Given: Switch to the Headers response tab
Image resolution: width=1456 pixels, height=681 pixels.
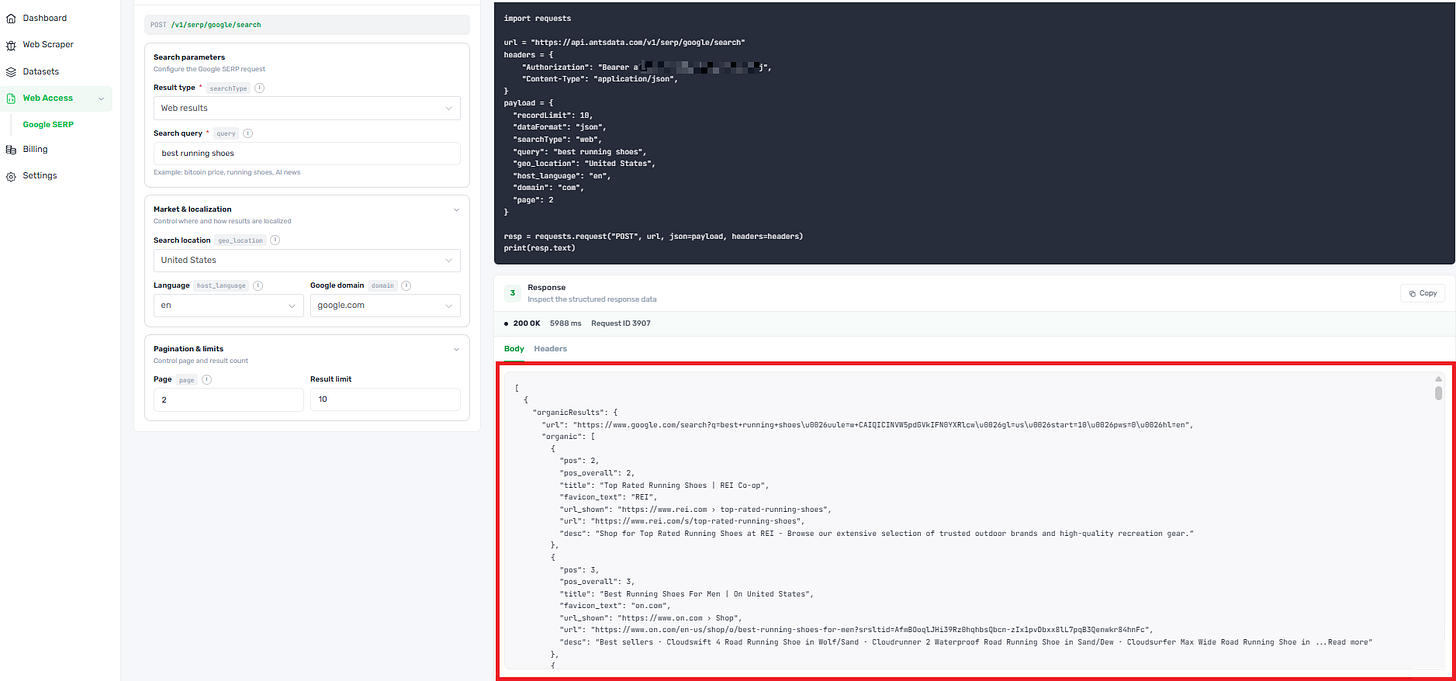Looking at the screenshot, I should pos(550,349).
